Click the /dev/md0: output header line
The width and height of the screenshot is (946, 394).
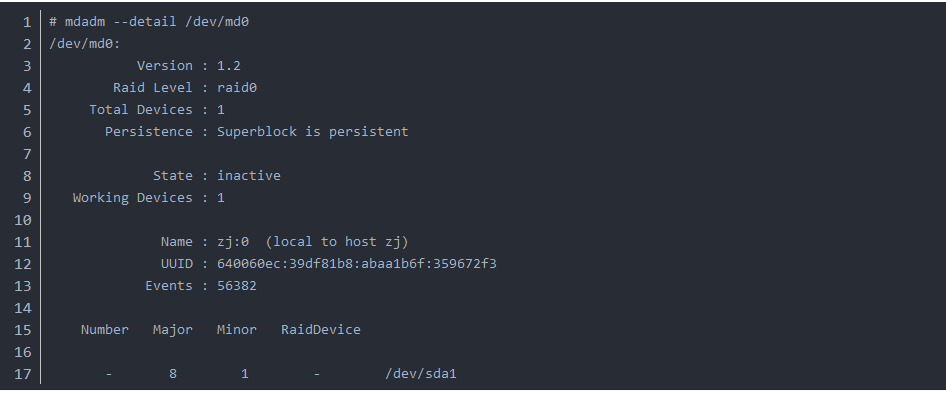85,44
